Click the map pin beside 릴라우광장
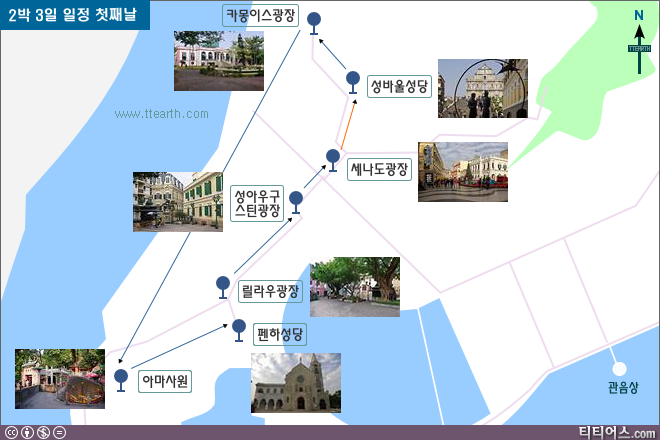This screenshot has height=440, width=660. click(x=223, y=287)
